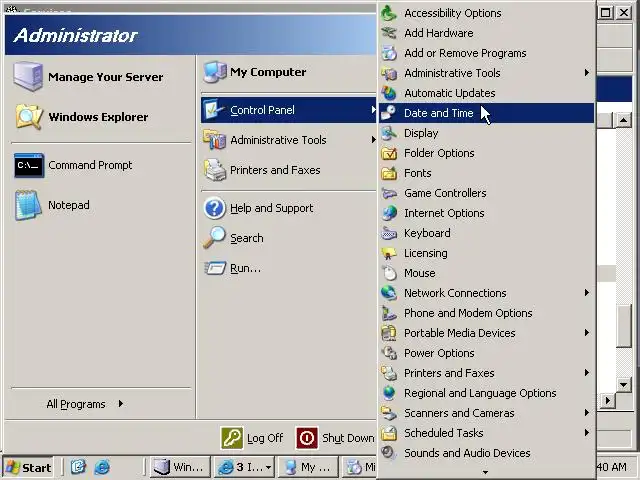Click the Internet Explorer quick launch icon
This screenshot has height=480, width=640.
(x=102, y=467)
